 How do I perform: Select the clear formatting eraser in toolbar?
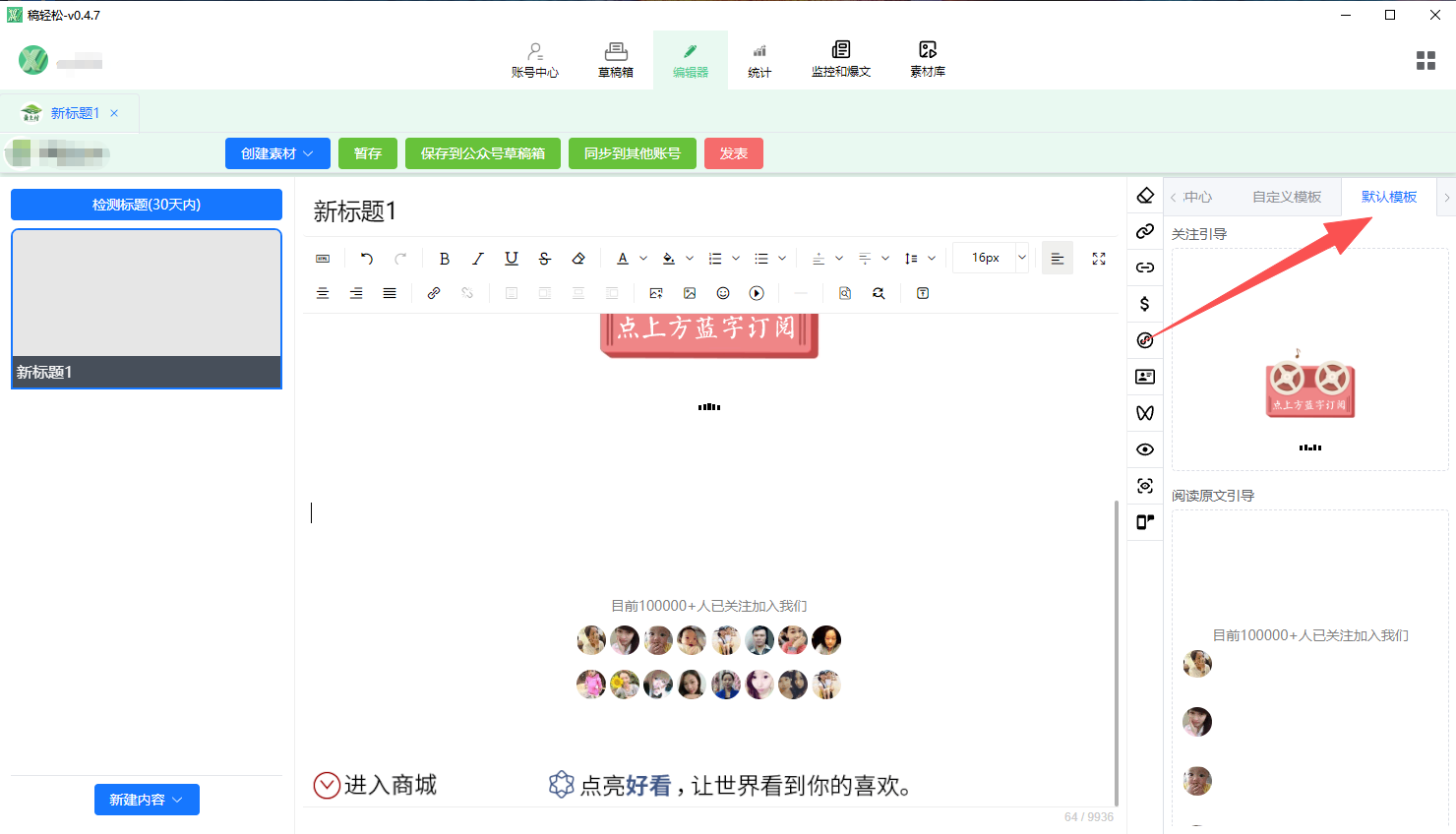point(578,259)
